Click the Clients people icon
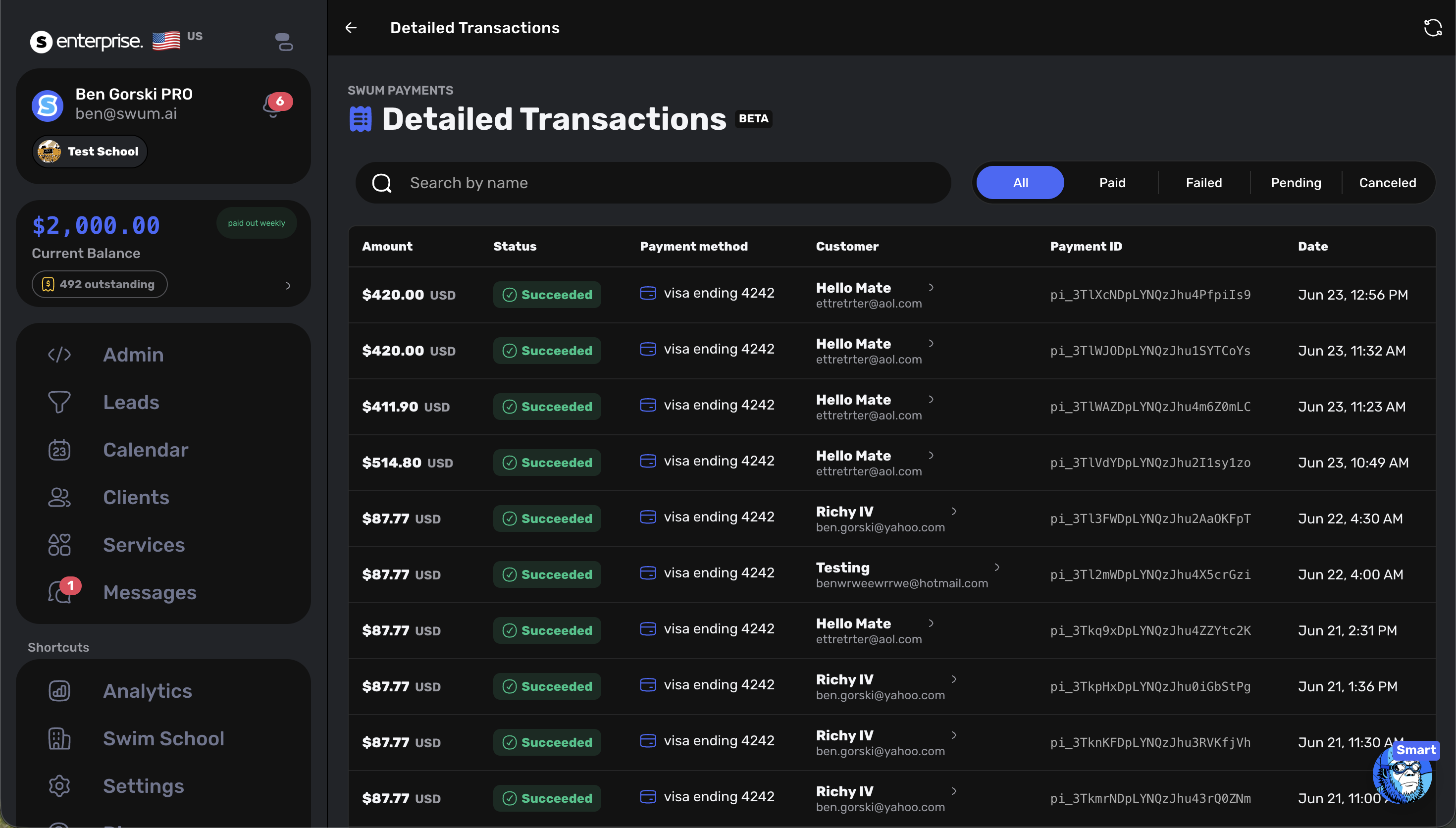This screenshot has height=828, width=1456. click(x=59, y=497)
